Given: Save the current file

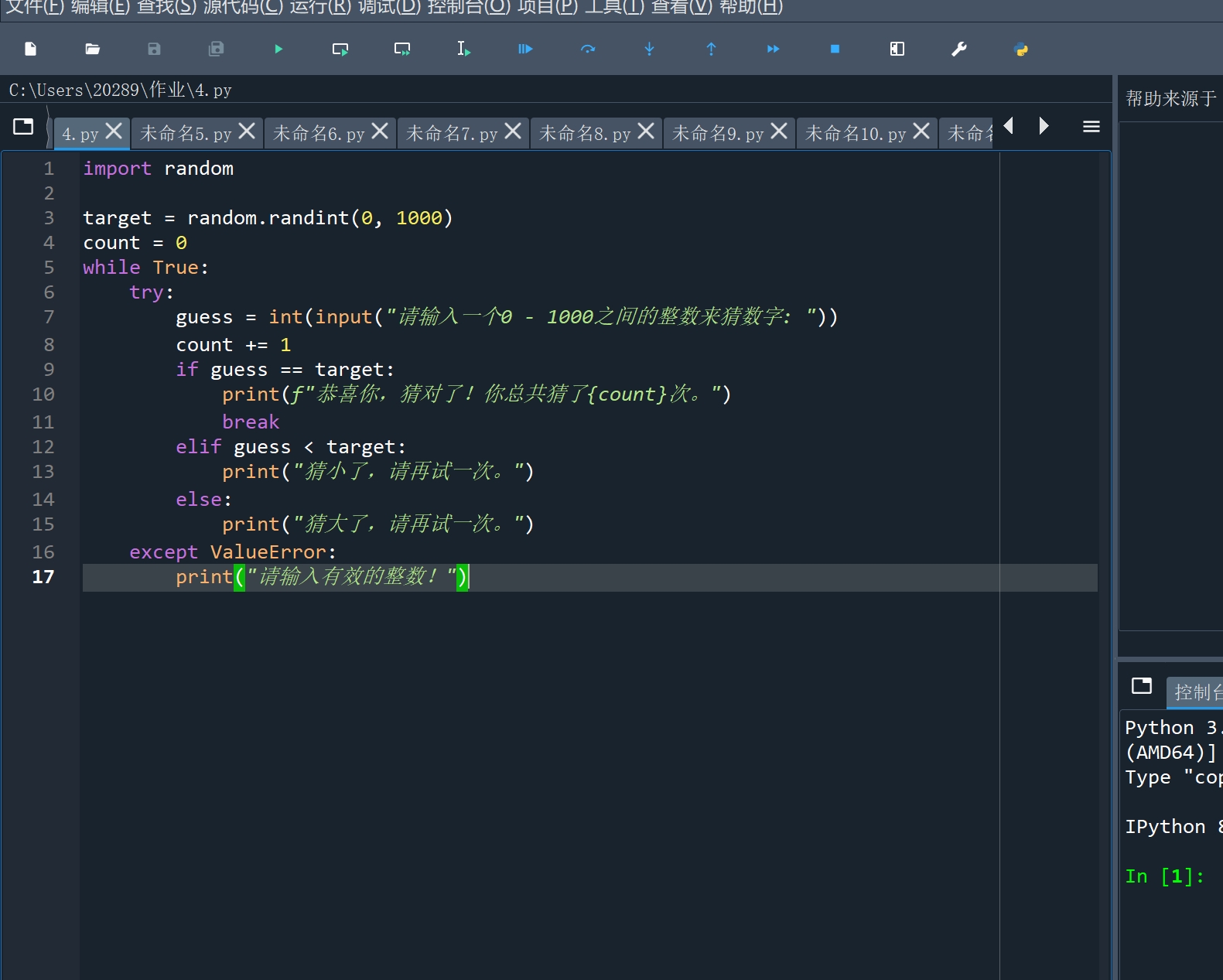Looking at the screenshot, I should (x=155, y=49).
